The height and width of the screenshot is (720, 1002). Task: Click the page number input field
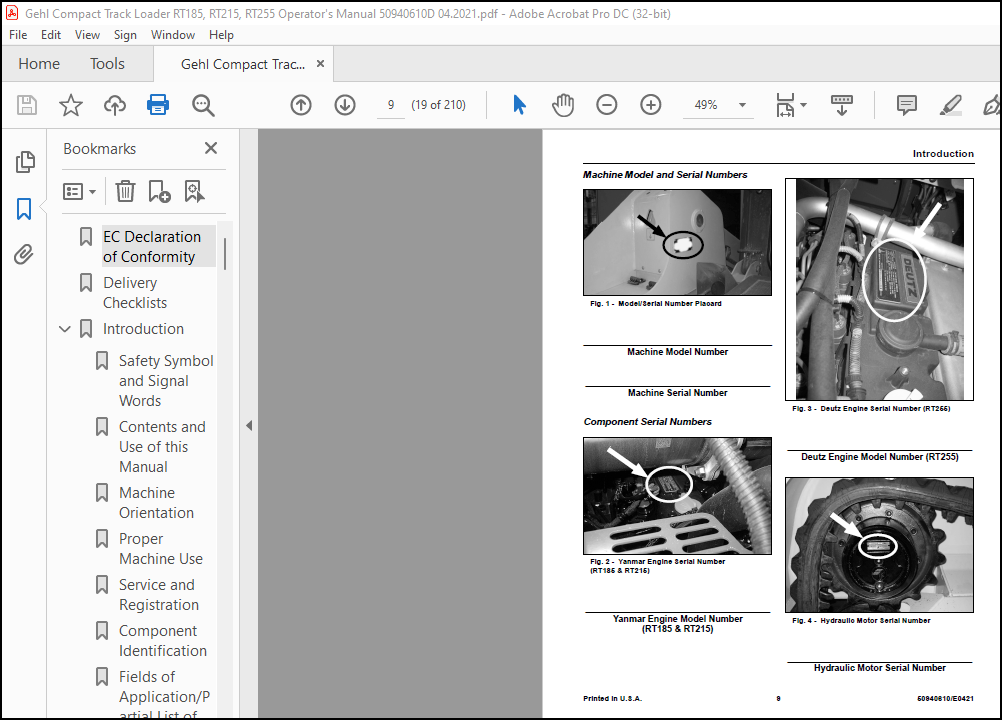point(390,105)
